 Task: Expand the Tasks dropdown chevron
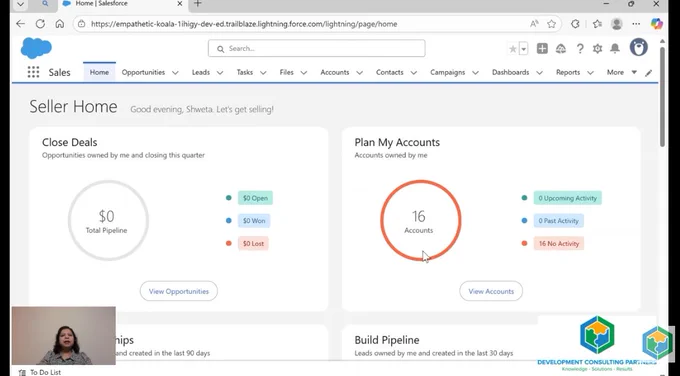(x=263, y=73)
